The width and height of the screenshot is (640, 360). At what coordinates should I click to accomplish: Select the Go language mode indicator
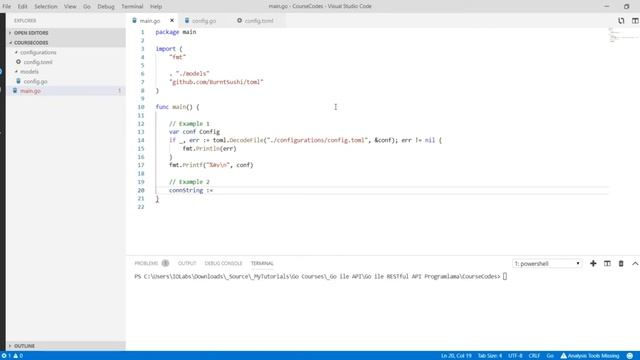[x=550, y=356]
